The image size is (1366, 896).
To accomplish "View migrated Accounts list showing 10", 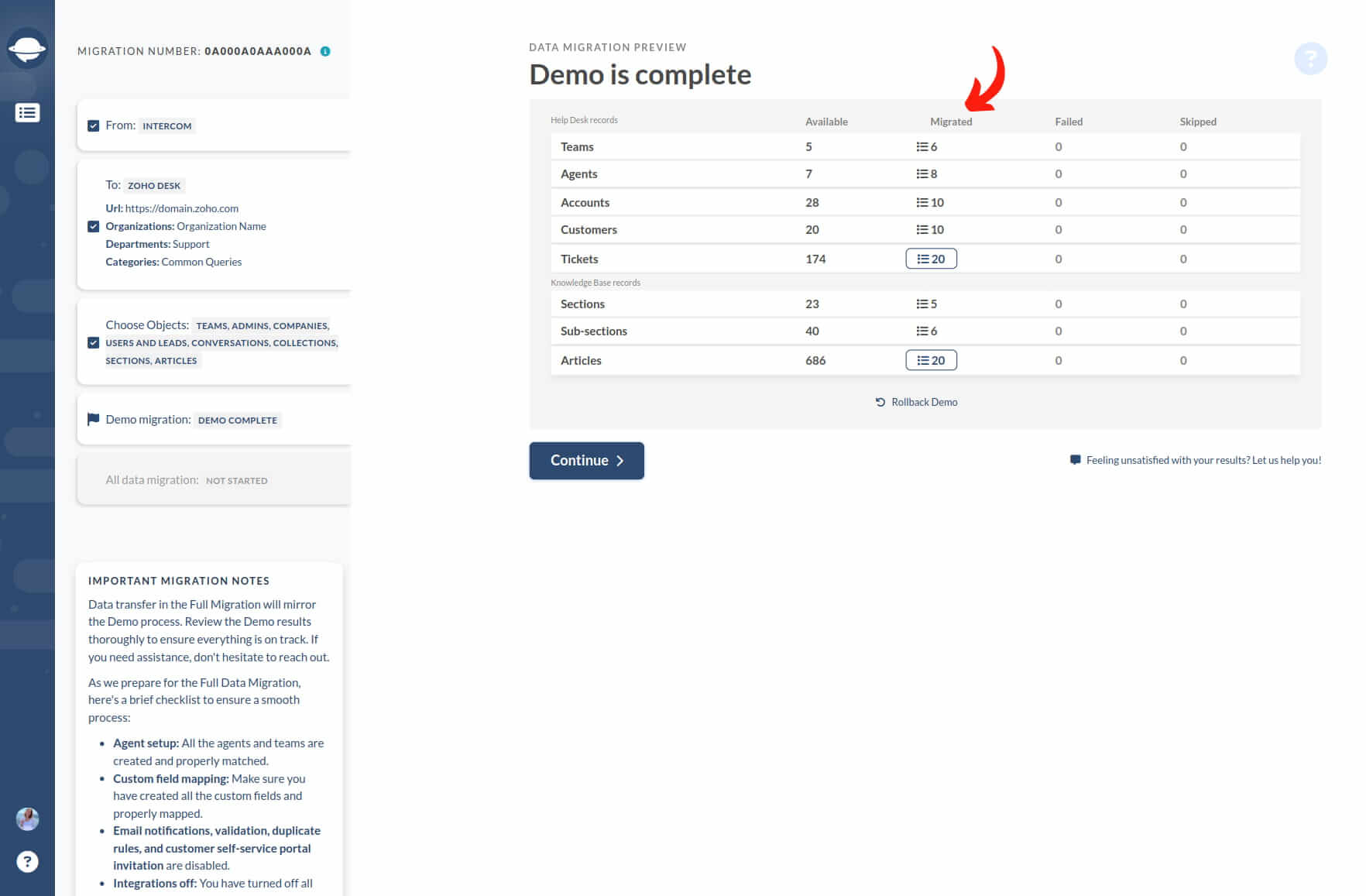I will 929,202.
